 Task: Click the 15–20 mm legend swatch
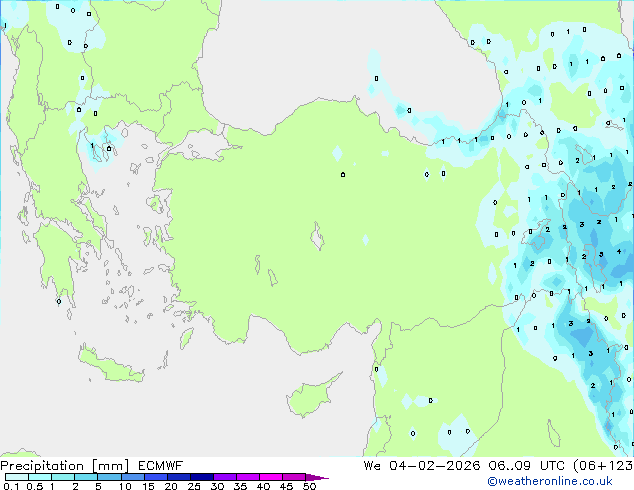point(155,477)
